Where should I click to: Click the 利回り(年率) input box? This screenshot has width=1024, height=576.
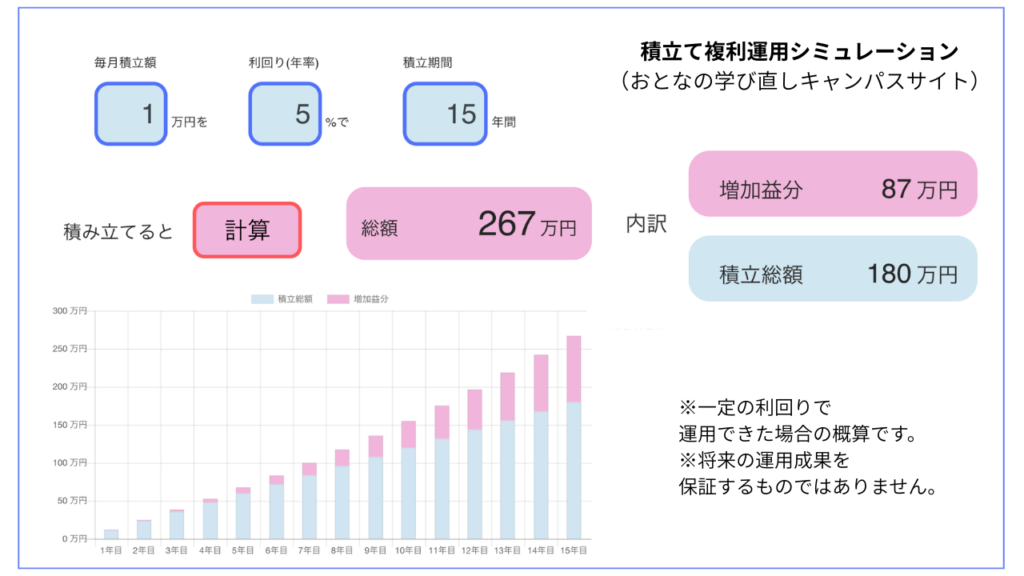coord(285,114)
